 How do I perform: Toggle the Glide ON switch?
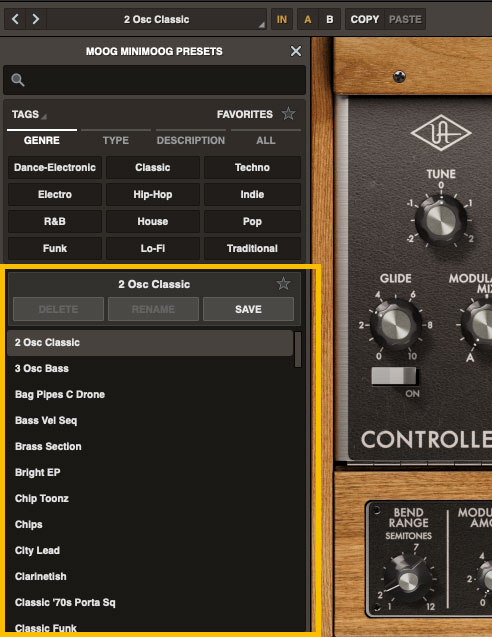coord(394,376)
